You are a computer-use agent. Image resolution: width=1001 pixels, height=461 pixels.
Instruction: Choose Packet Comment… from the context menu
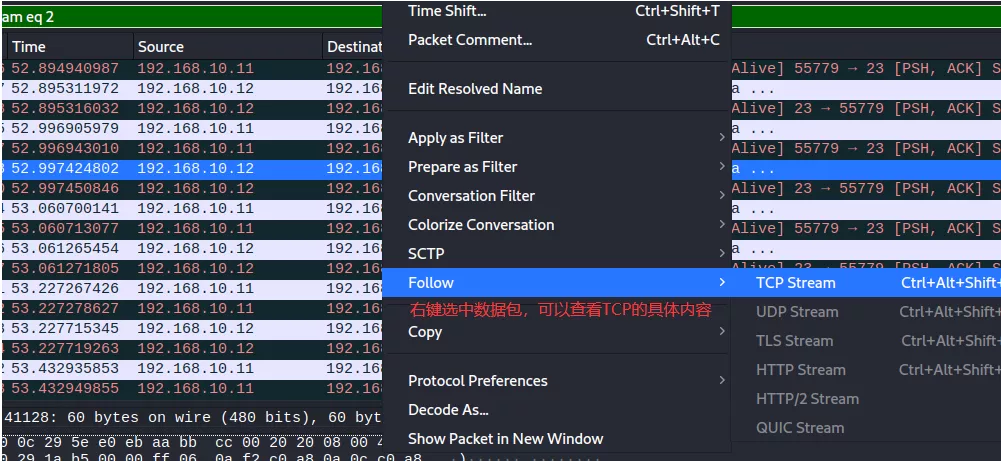pyautogui.click(x=470, y=40)
